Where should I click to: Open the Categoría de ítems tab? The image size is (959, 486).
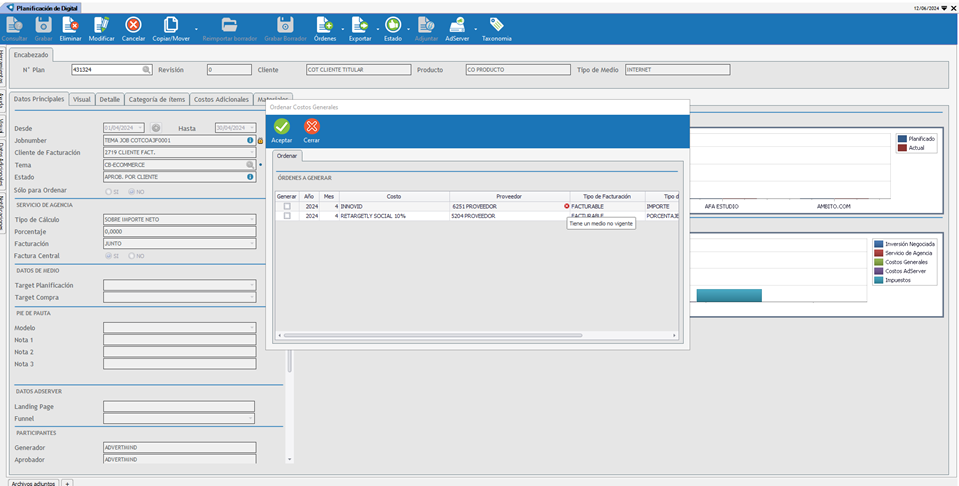pyautogui.click(x=157, y=100)
